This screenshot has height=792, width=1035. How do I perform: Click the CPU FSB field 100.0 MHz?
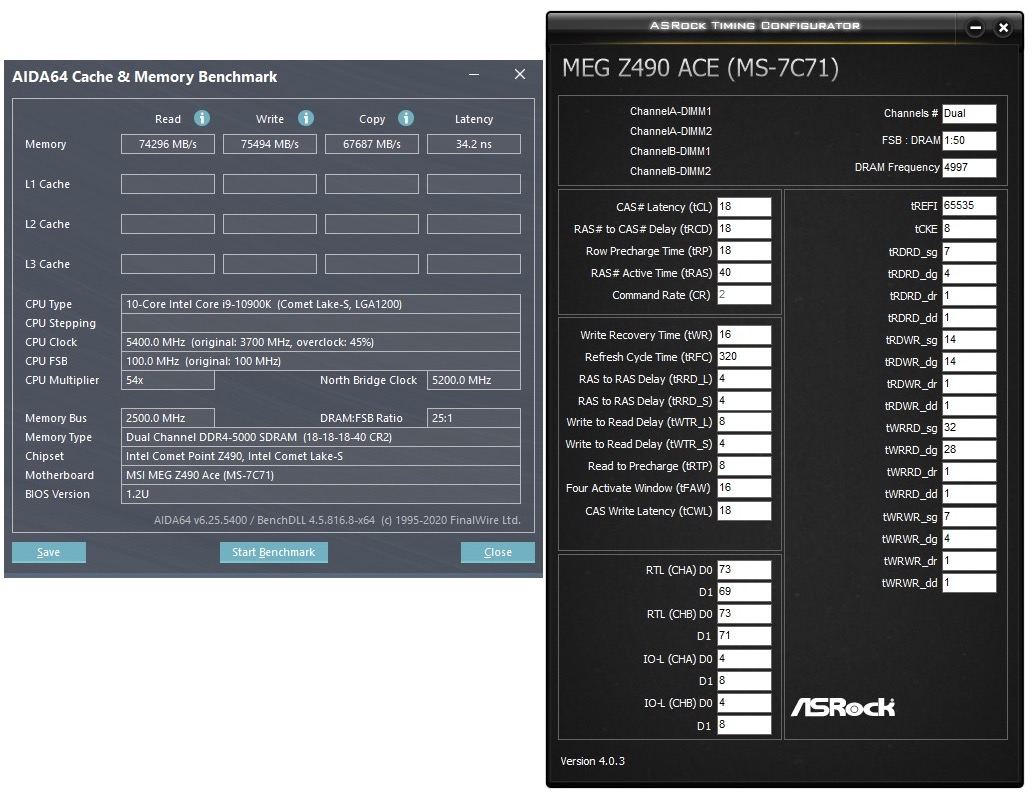click(321, 361)
